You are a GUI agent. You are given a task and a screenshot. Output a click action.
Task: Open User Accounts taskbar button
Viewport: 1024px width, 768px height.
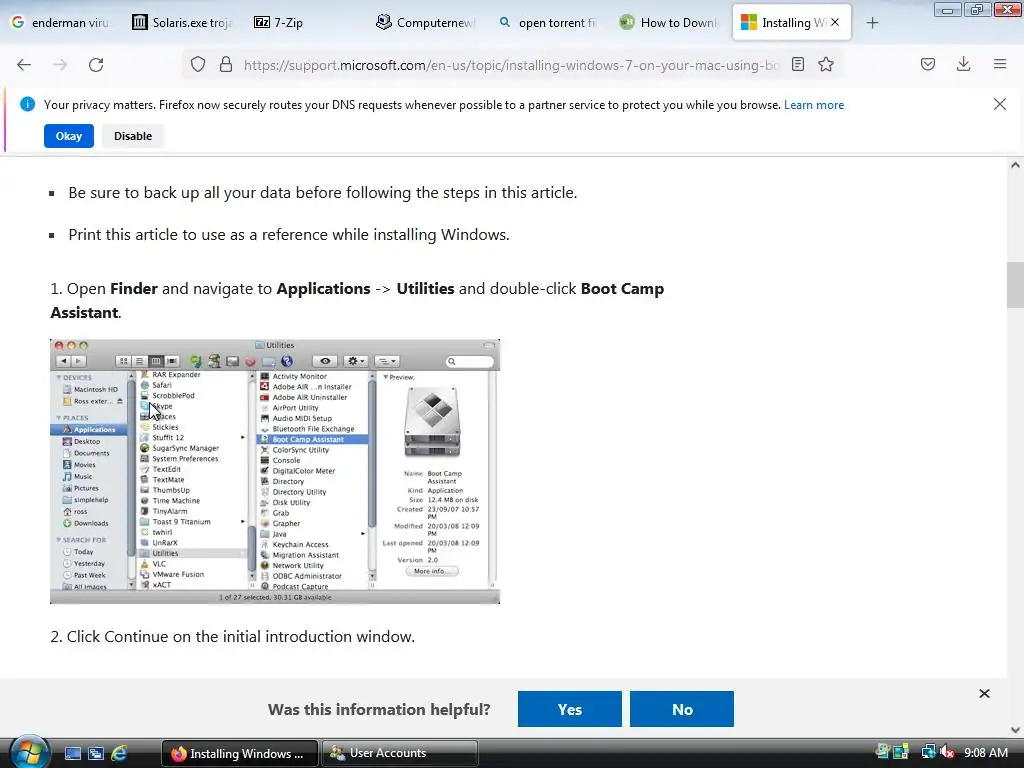399,753
